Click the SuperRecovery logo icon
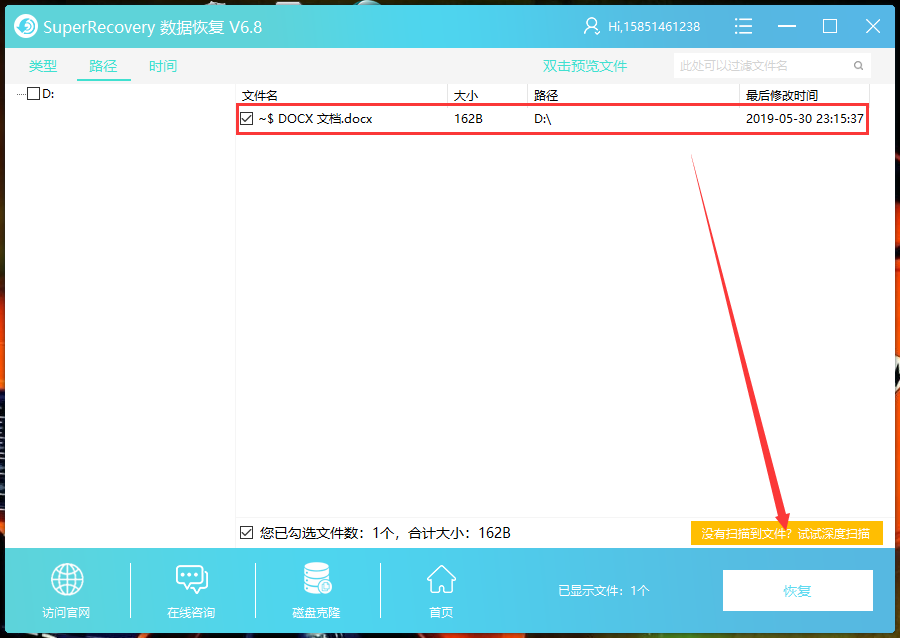This screenshot has width=900, height=638. click(x=26, y=26)
